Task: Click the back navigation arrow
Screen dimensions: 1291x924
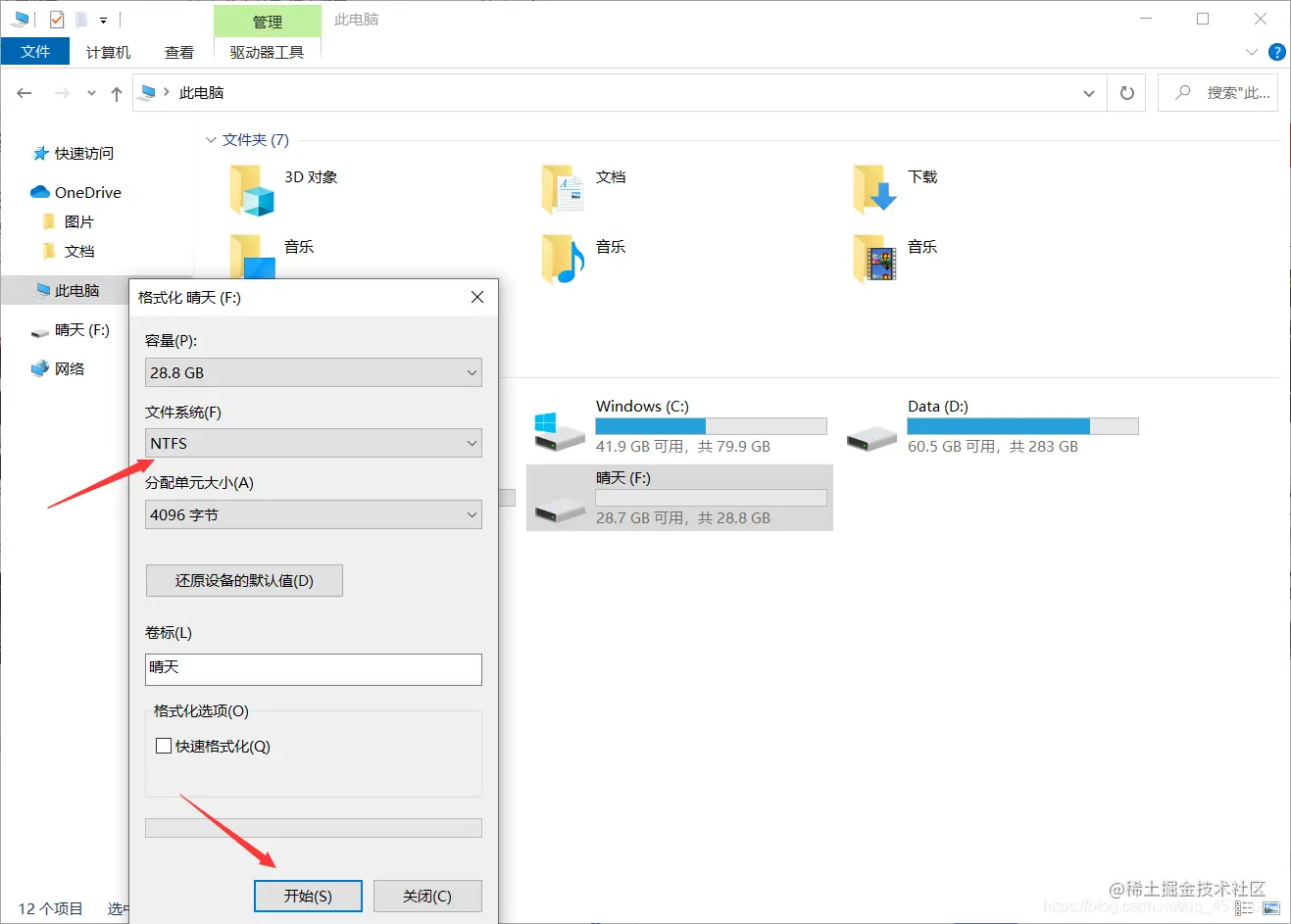Action: (x=25, y=93)
